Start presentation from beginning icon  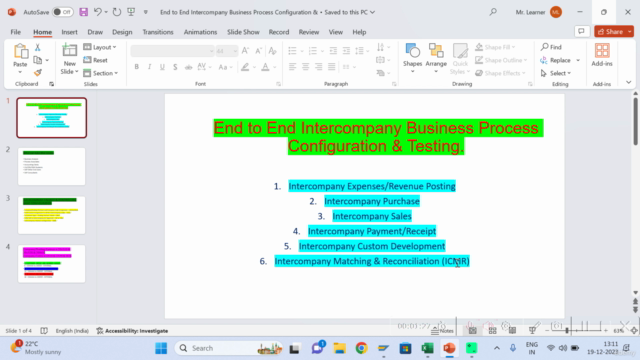click(x=131, y=12)
